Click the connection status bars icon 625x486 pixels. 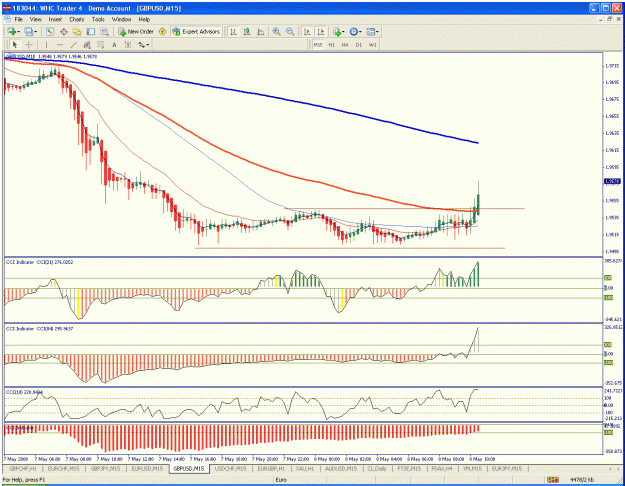click(x=552, y=480)
